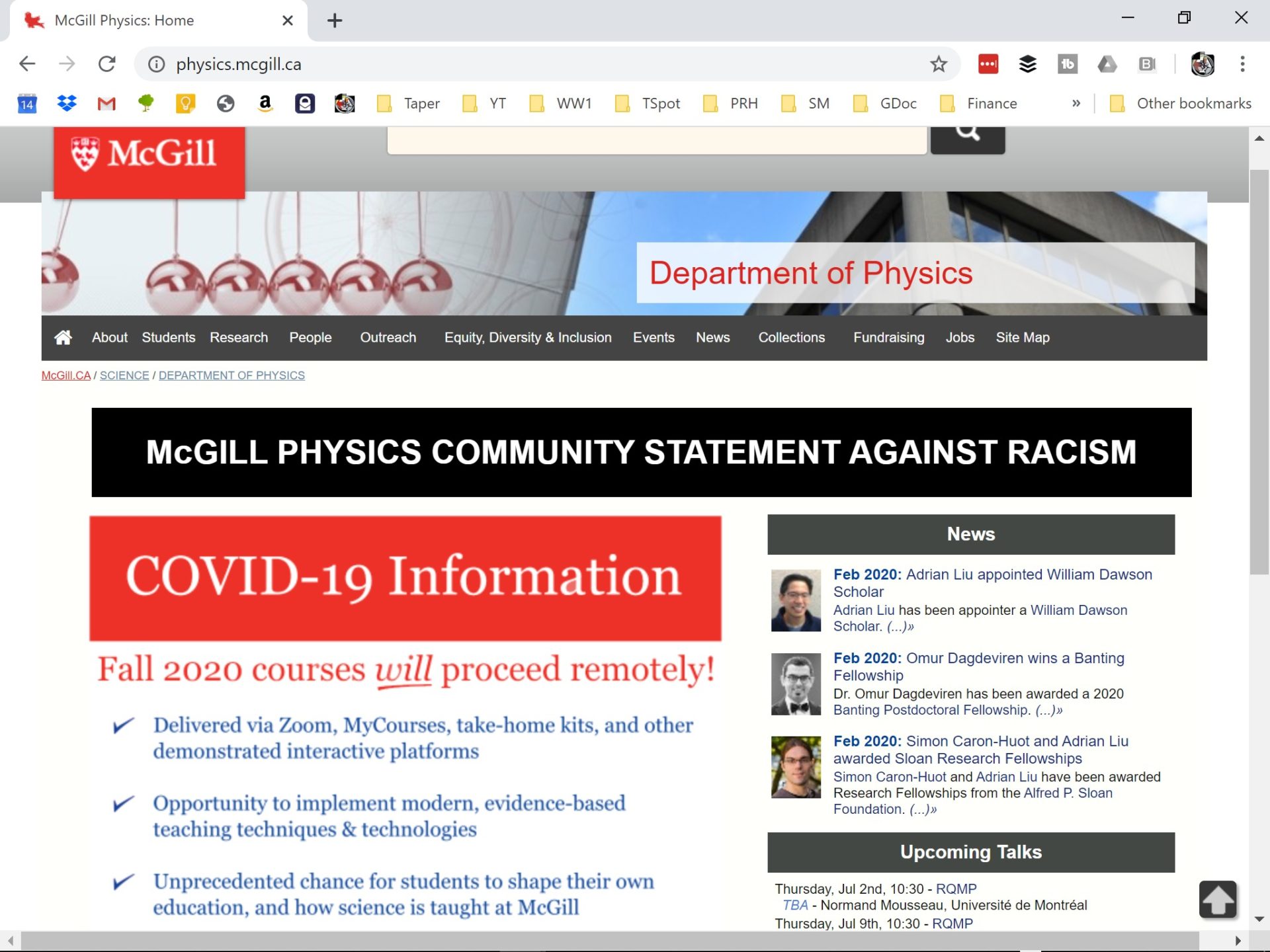Click the back-to-top arrow button
1270x952 pixels.
pyautogui.click(x=1218, y=899)
